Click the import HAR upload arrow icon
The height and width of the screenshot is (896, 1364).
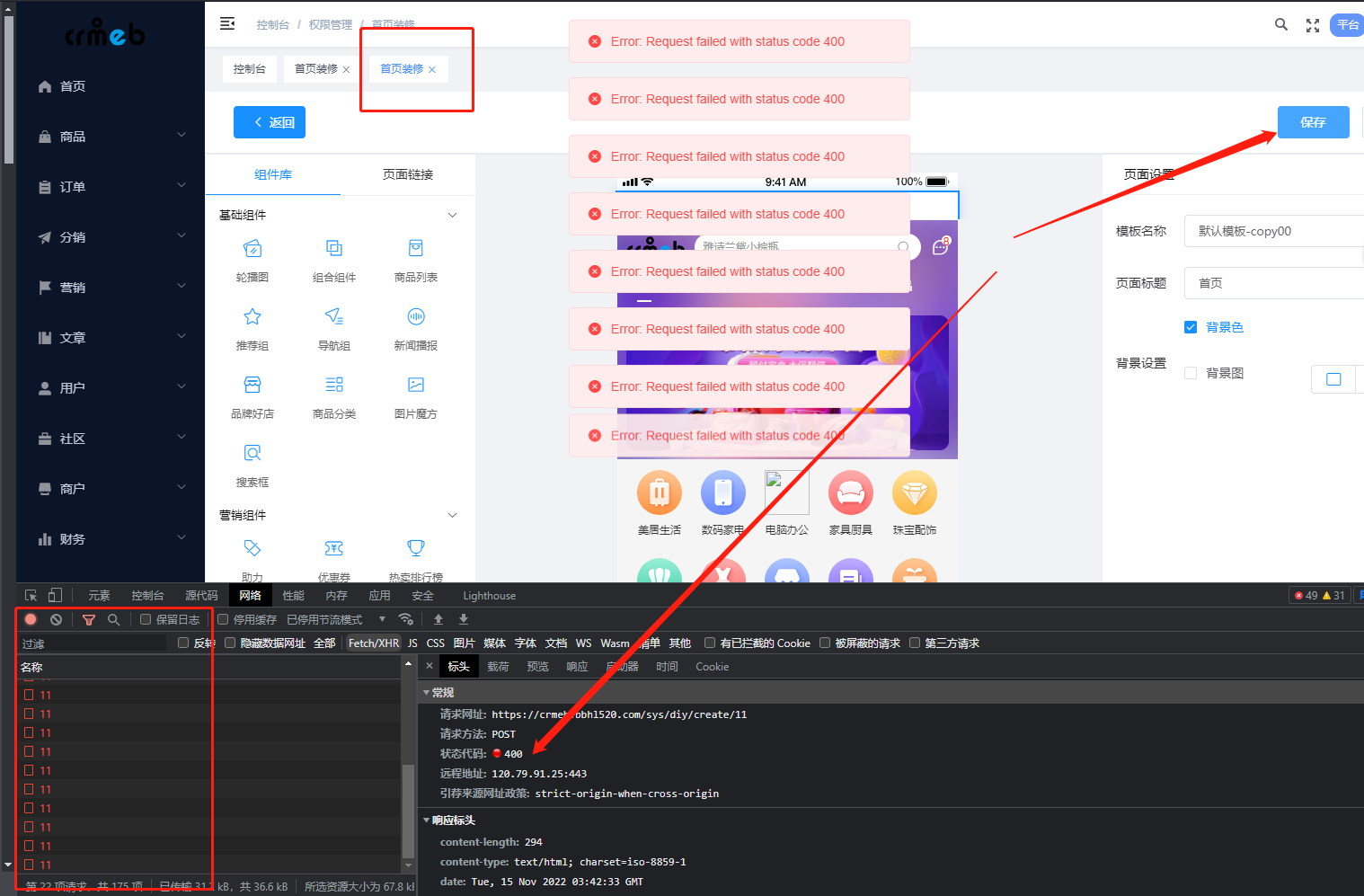tap(438, 619)
